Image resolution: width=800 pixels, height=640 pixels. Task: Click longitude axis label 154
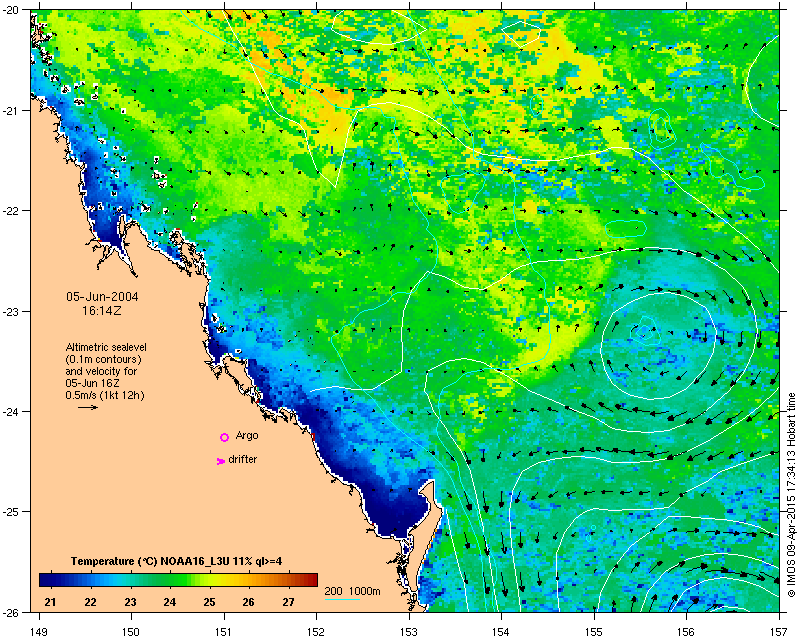[502, 632]
